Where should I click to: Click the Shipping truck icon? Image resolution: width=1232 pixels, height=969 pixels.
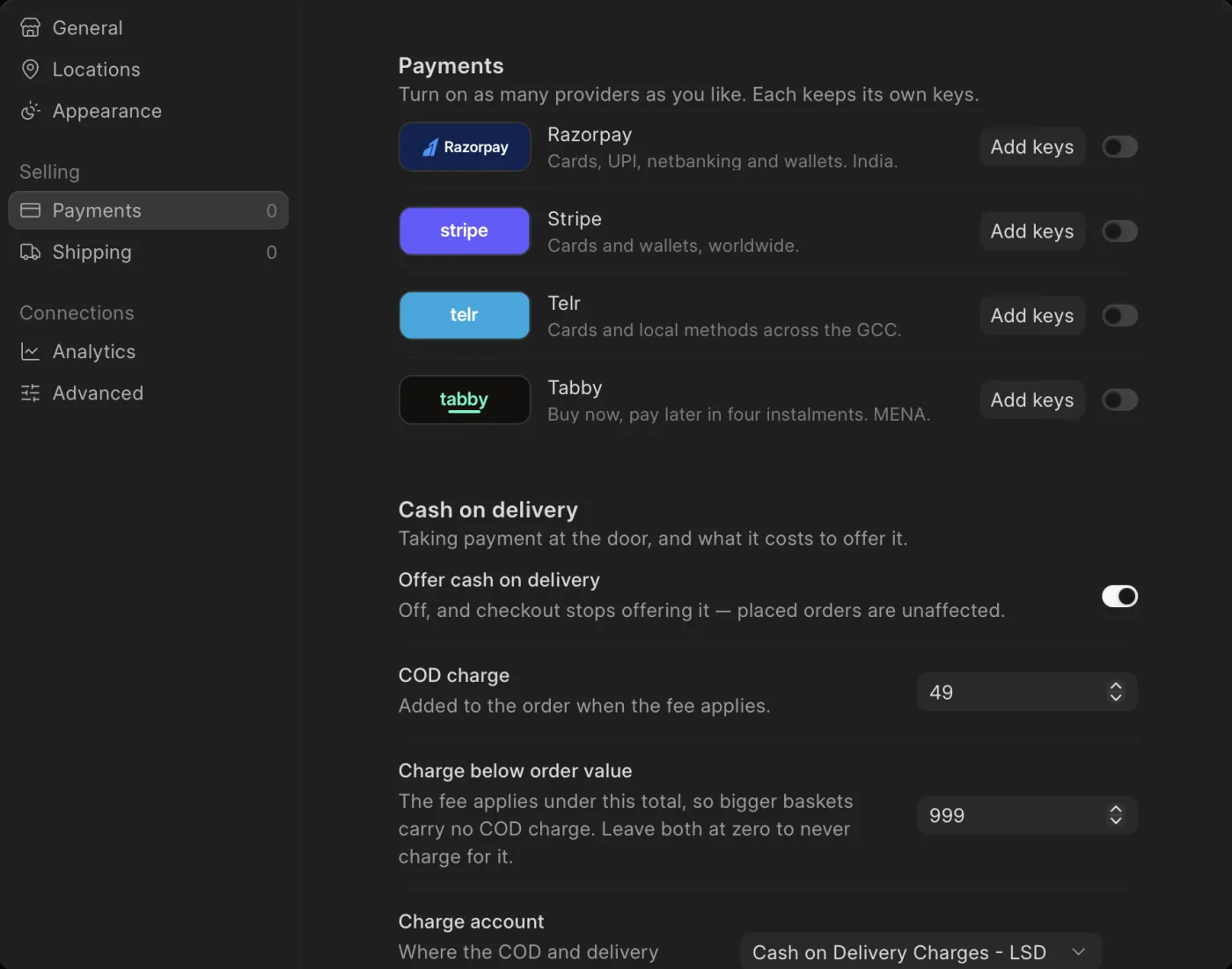30,253
